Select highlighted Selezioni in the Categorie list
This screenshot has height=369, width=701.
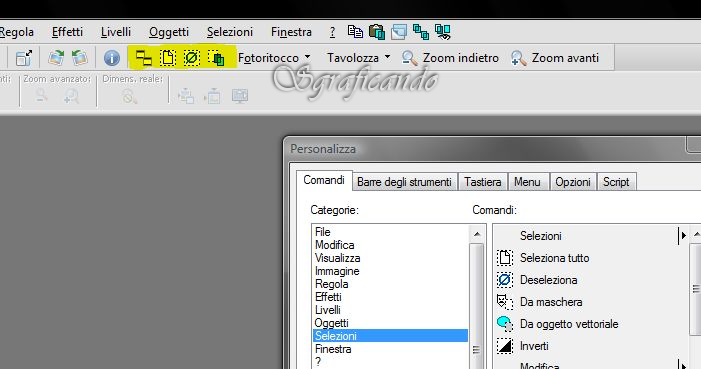point(390,335)
